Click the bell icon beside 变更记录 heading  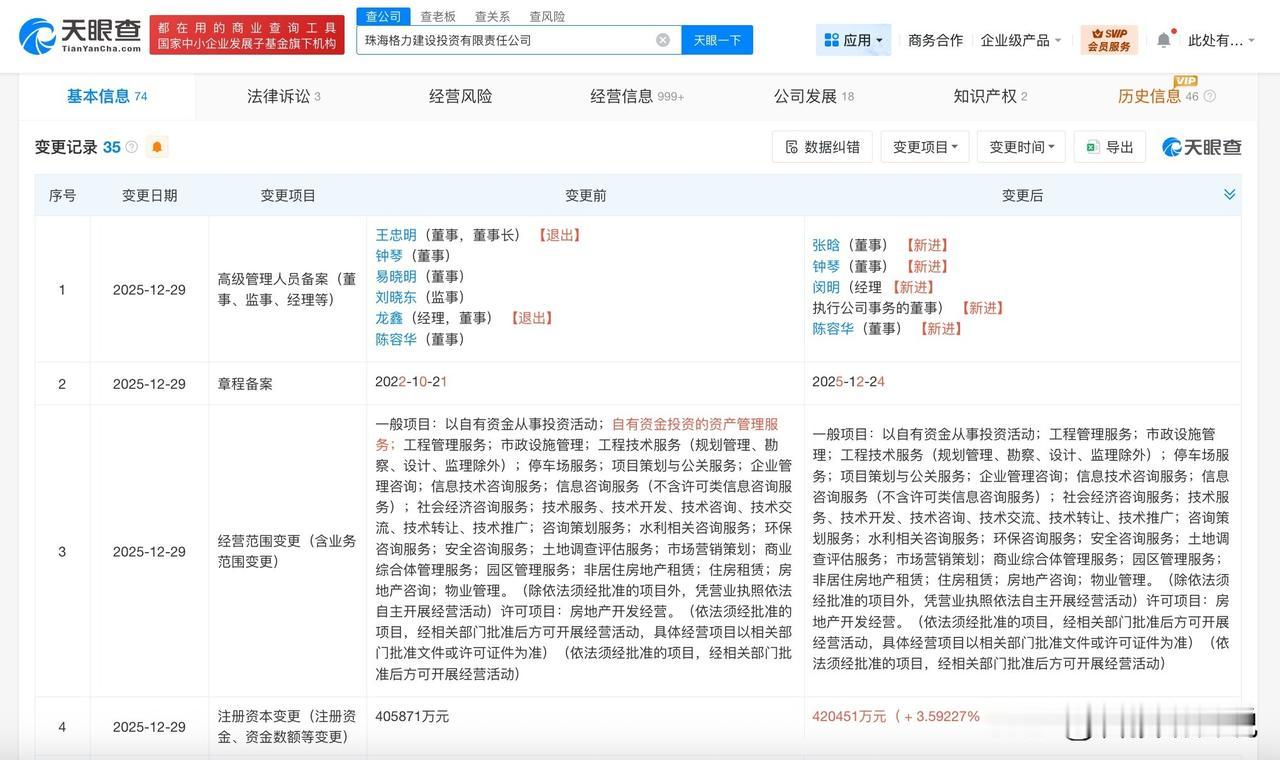tap(156, 147)
